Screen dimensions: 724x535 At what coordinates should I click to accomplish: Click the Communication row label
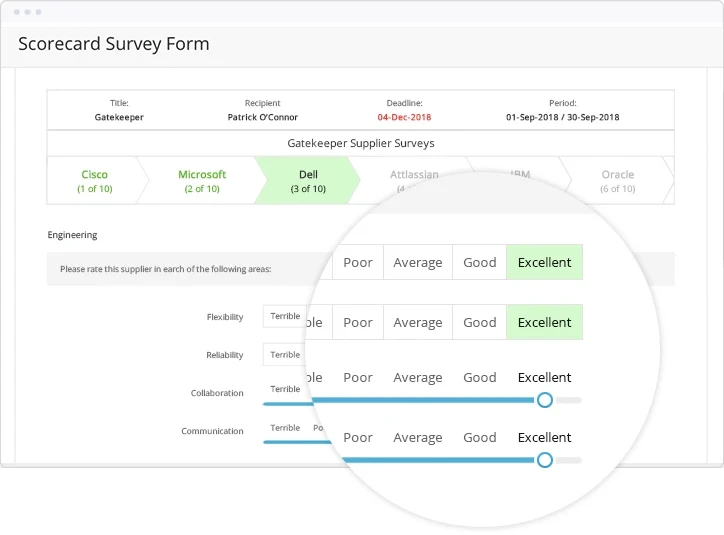[x=212, y=431]
